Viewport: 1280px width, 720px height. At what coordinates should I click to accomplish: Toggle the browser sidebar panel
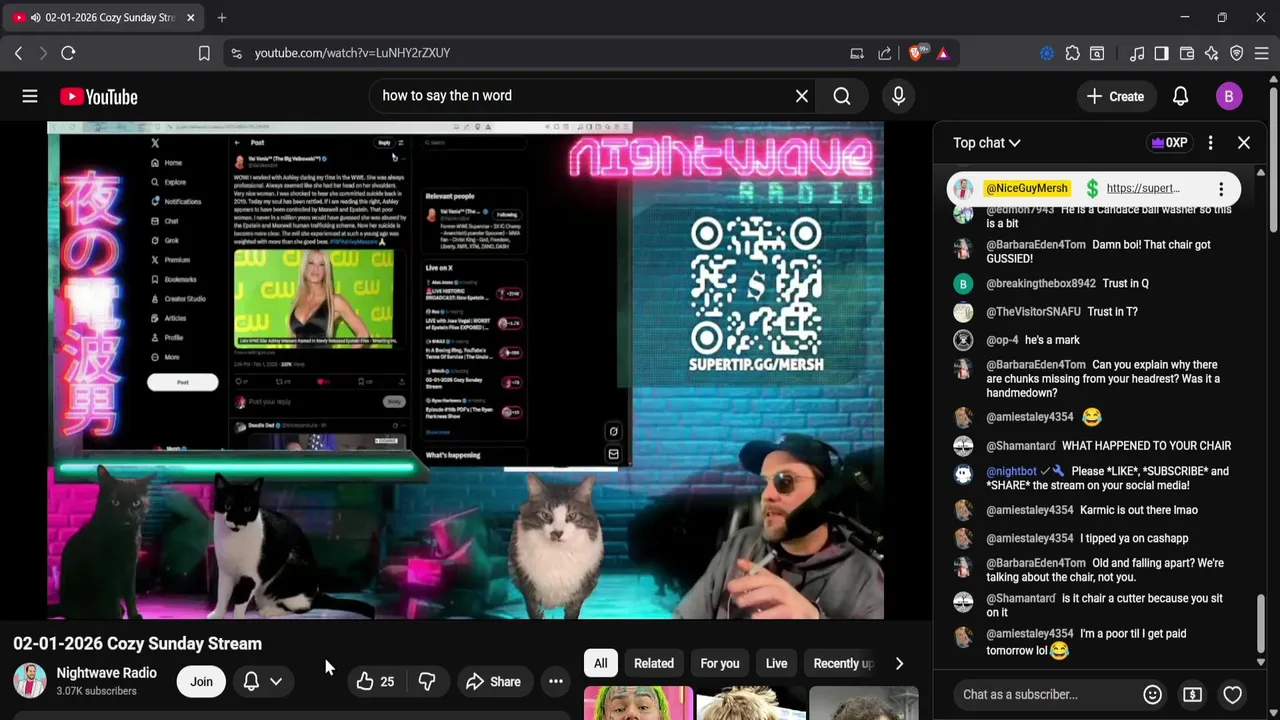pyautogui.click(x=1161, y=53)
